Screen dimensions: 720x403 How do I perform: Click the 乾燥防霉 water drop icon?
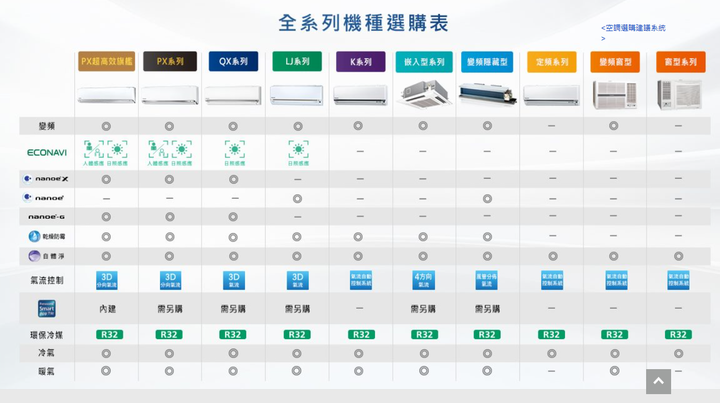[34, 236]
